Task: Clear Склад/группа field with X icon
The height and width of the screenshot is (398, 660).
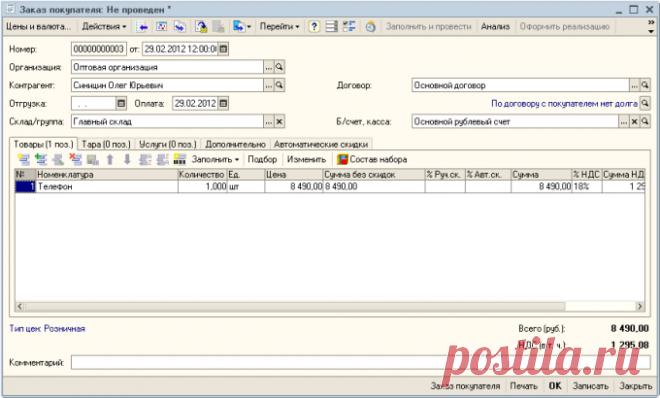Action: 279,122
